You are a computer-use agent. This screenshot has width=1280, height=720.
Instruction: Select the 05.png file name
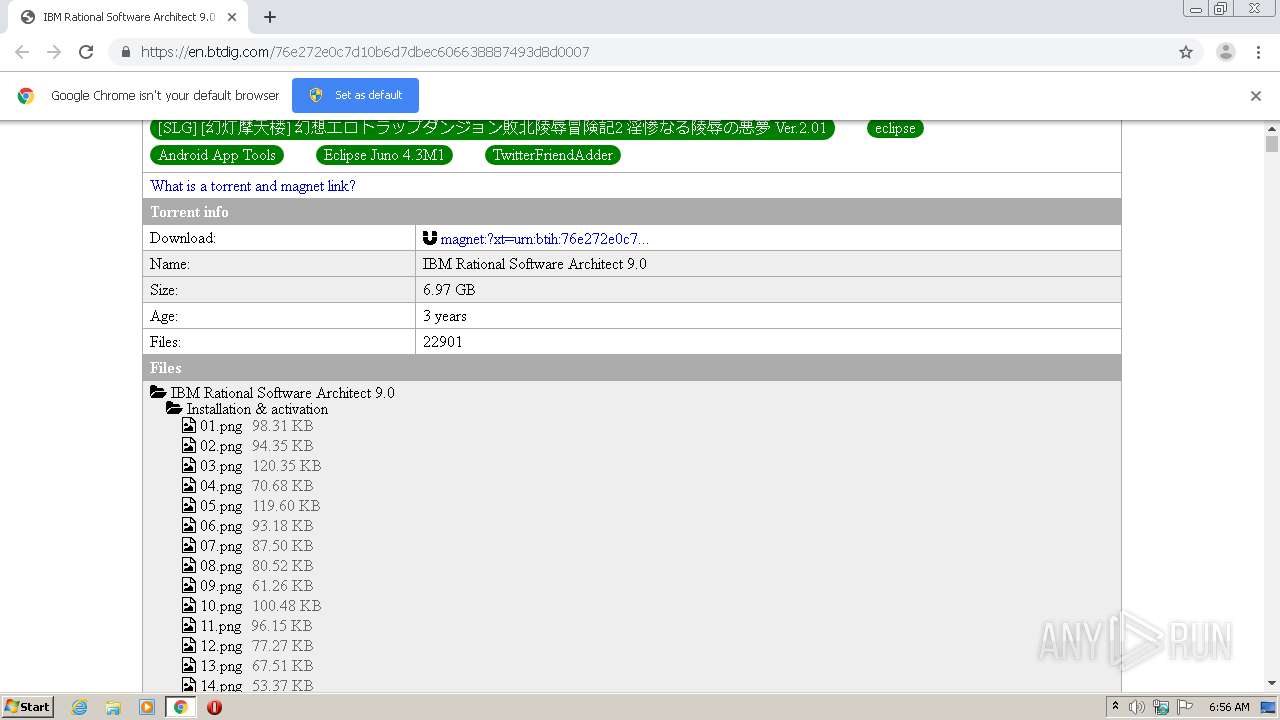click(221, 506)
